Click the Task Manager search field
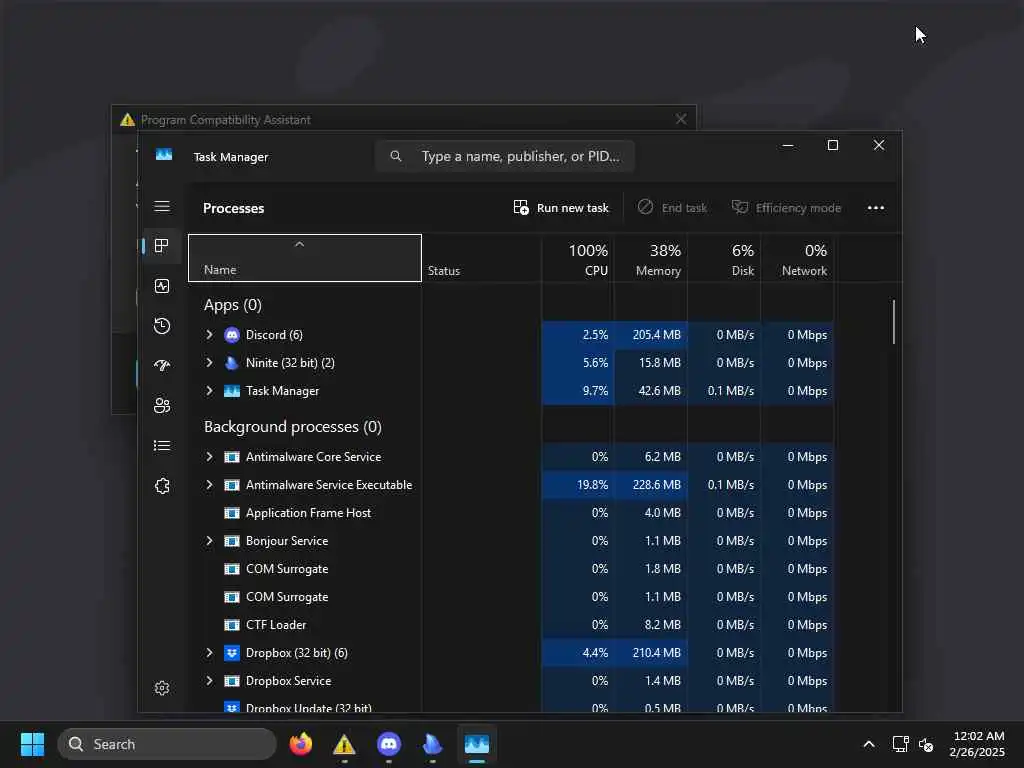This screenshot has height=768, width=1024. [x=505, y=156]
